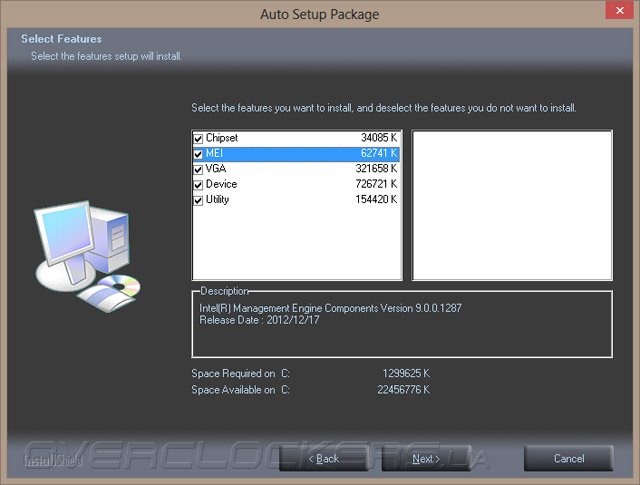Toggle the MEI feature checkbox
Viewport: 640px width, 485px height.
click(x=198, y=154)
